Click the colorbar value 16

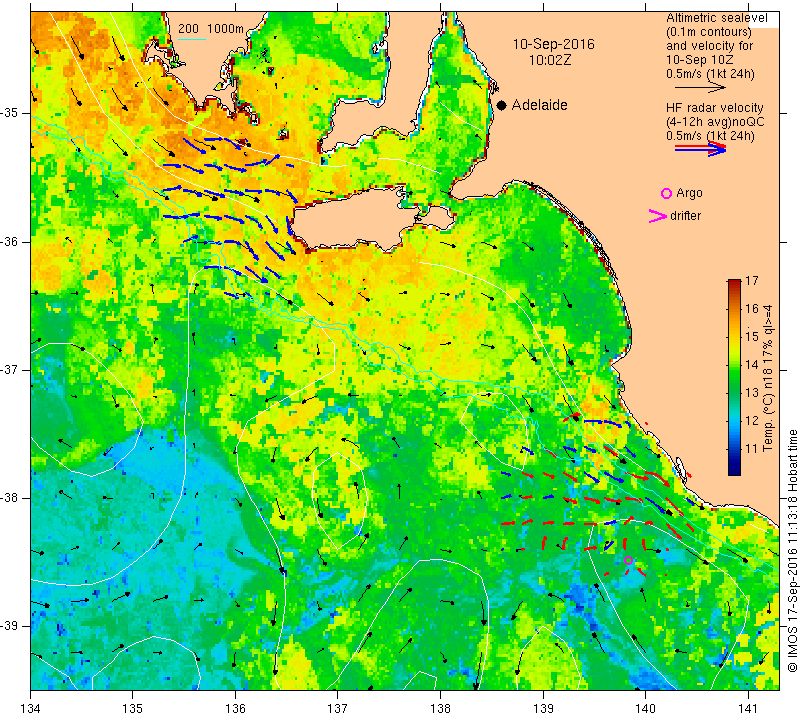pos(752,309)
